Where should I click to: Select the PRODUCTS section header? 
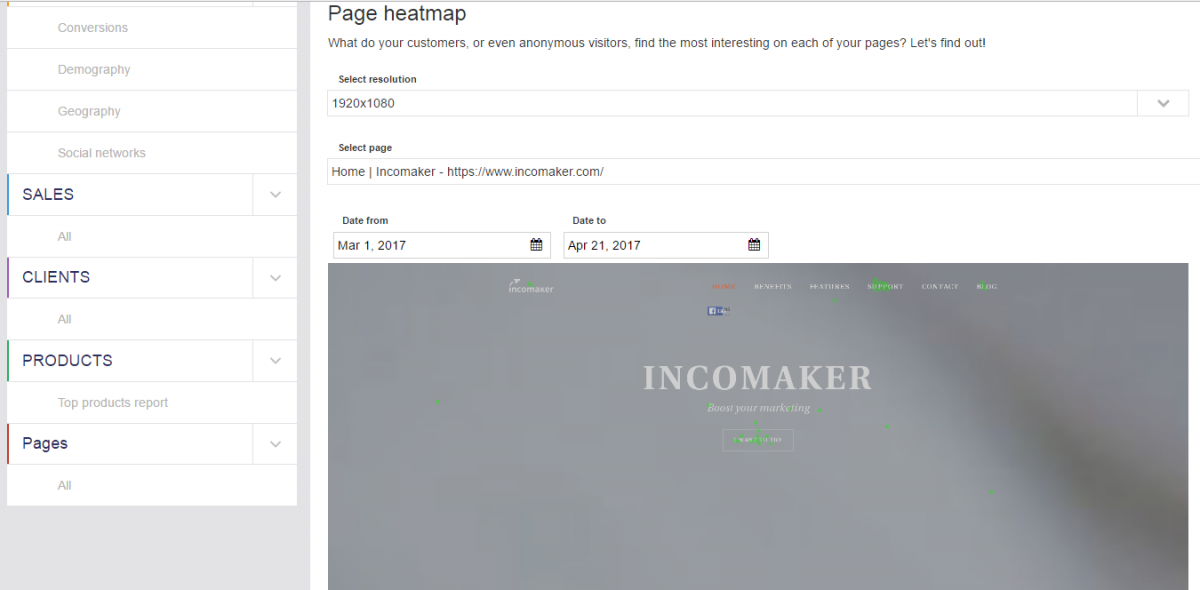point(130,361)
